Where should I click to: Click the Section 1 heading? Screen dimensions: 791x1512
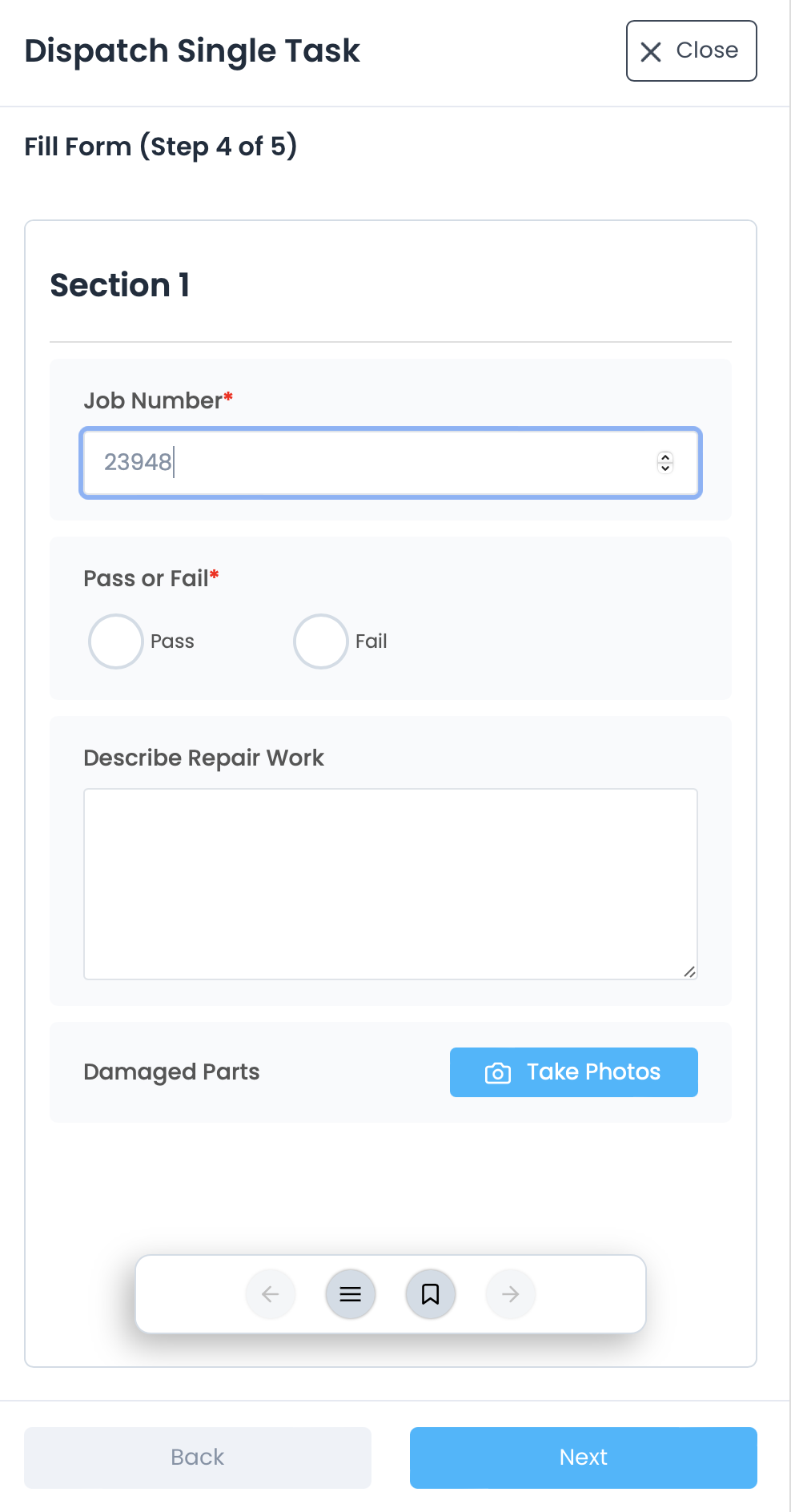pyautogui.click(x=121, y=285)
